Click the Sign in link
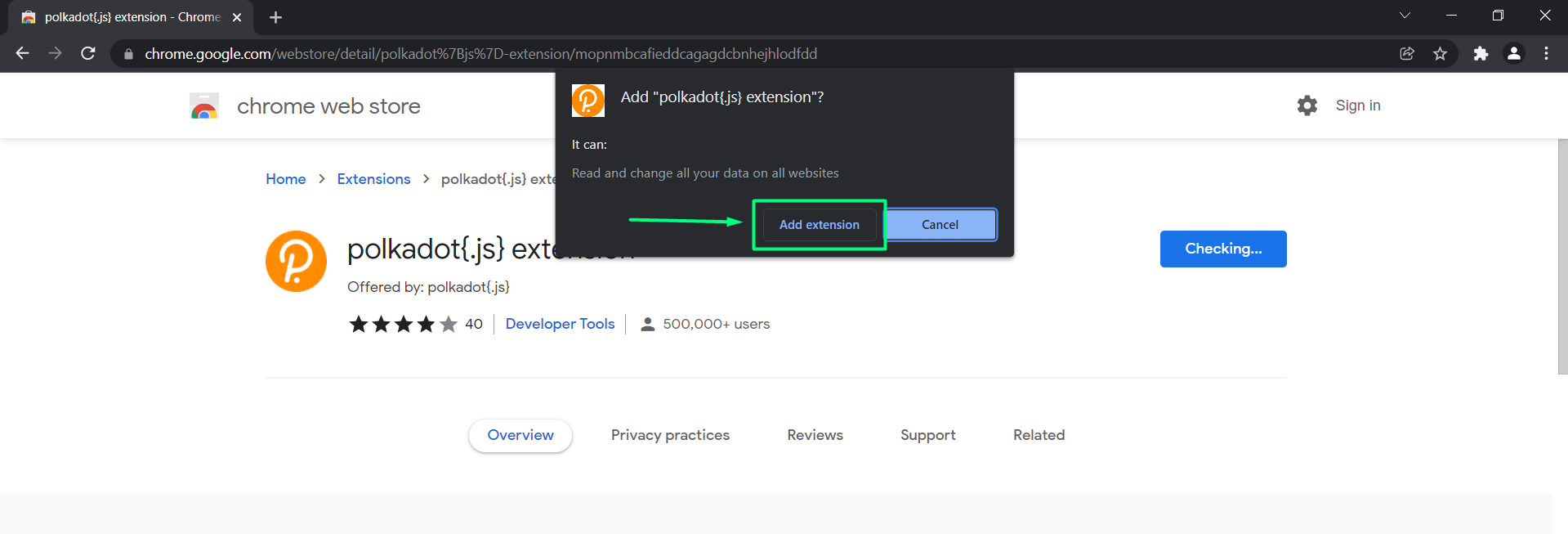This screenshot has width=1568, height=534. (x=1357, y=105)
